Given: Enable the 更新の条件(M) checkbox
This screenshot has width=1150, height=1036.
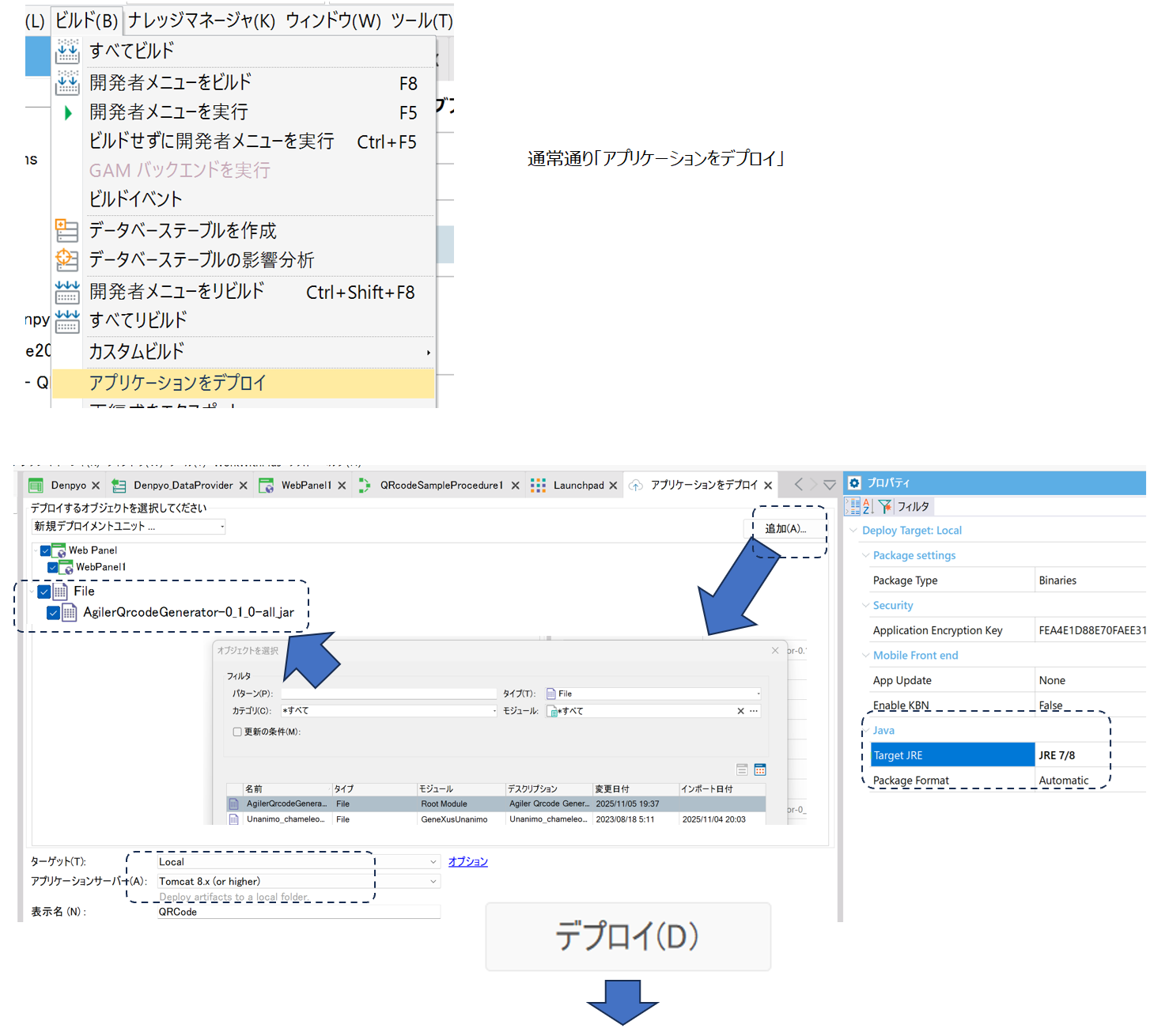Looking at the screenshot, I should coord(237,732).
